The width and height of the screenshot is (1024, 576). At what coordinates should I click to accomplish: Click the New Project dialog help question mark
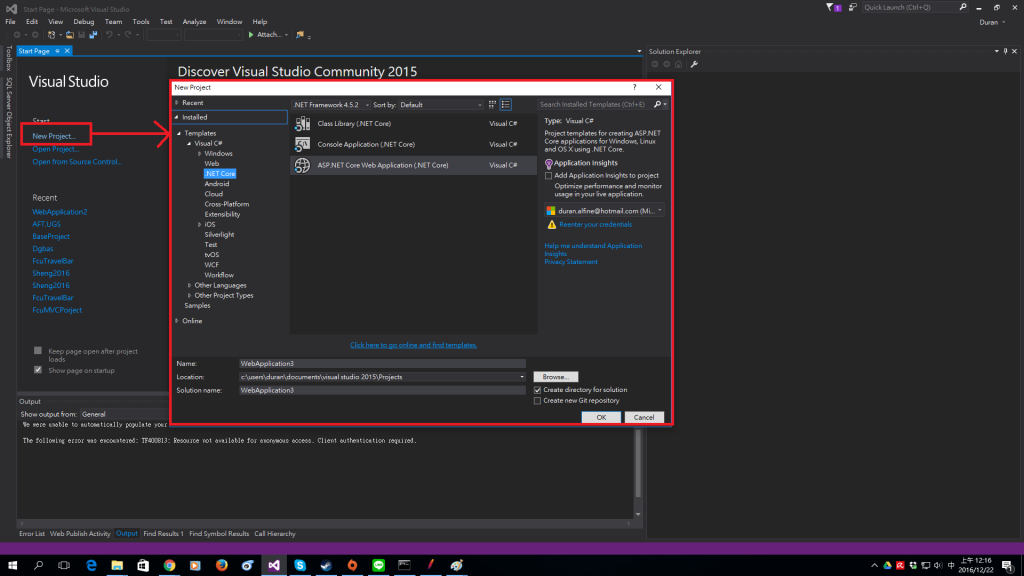[x=634, y=87]
